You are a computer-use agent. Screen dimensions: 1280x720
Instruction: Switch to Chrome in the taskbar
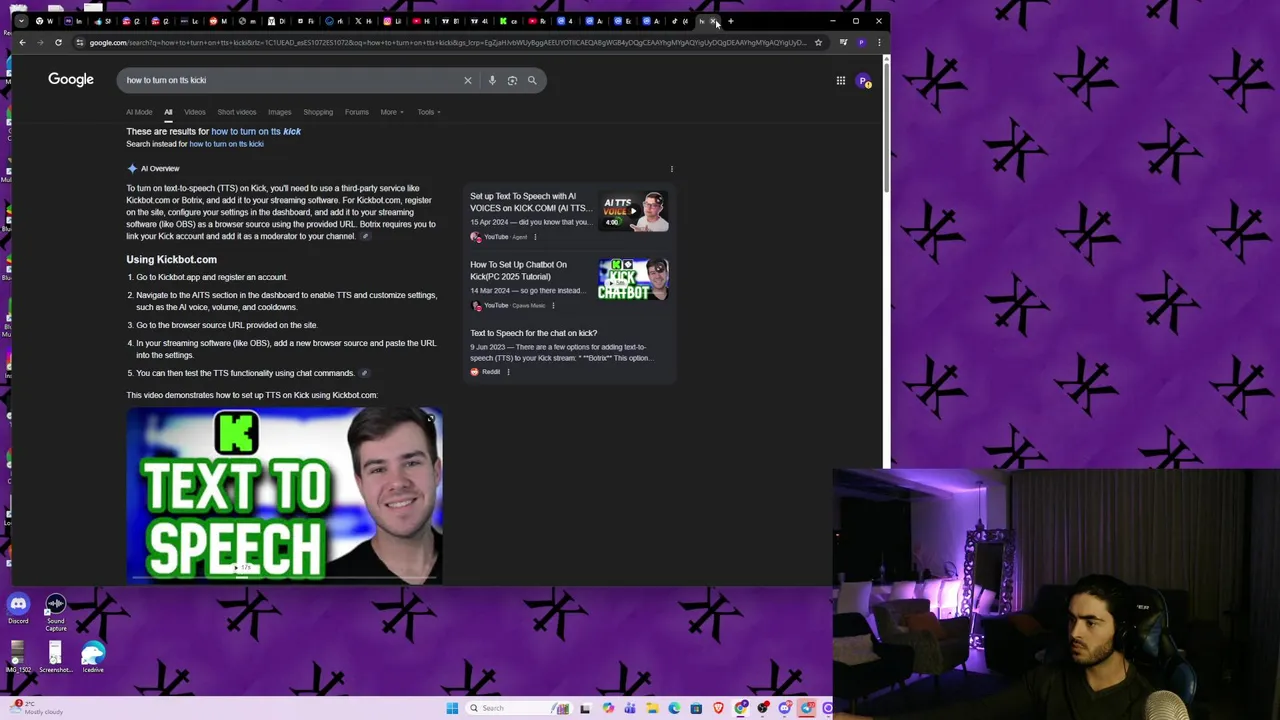point(740,708)
